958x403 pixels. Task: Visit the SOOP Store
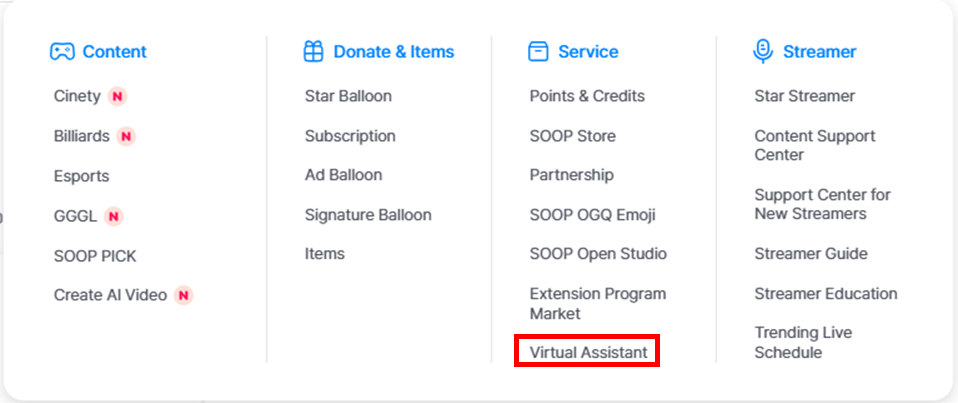[572, 136]
